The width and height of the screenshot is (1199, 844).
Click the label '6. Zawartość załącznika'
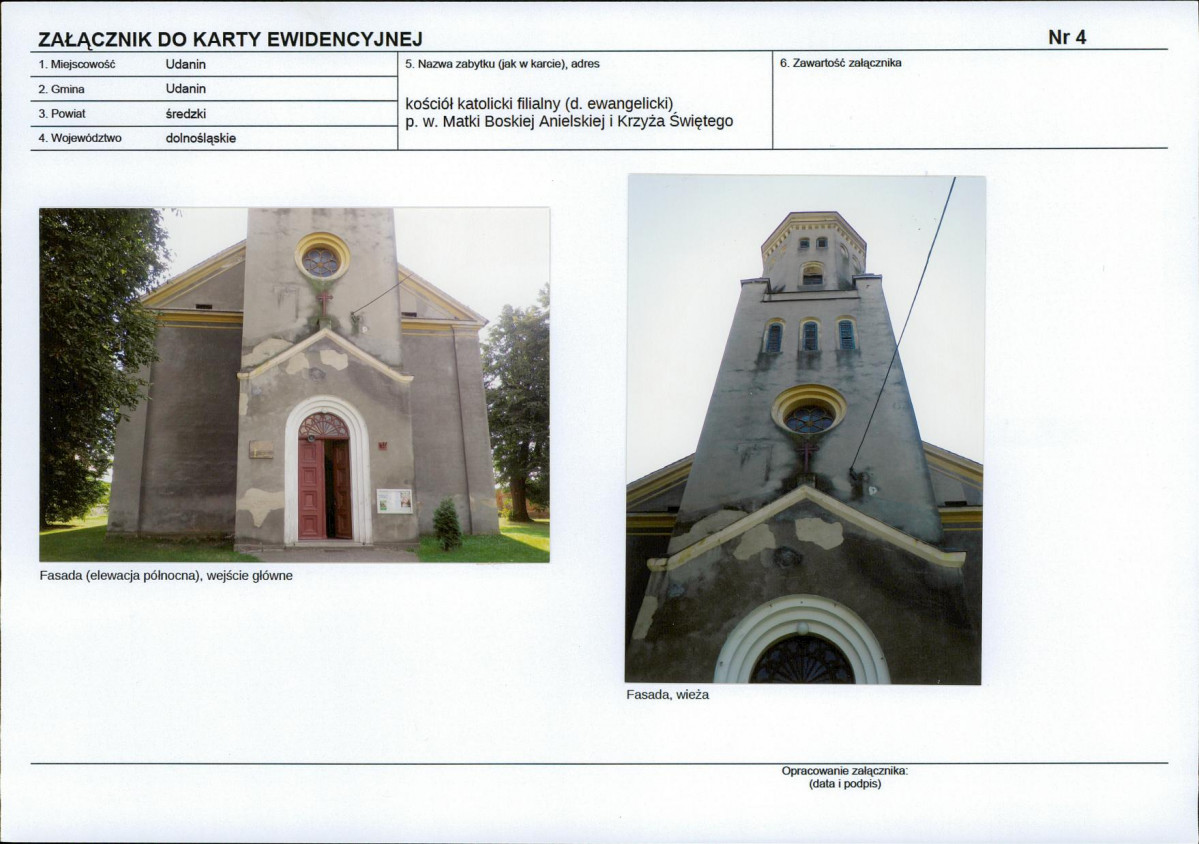(x=840, y=63)
